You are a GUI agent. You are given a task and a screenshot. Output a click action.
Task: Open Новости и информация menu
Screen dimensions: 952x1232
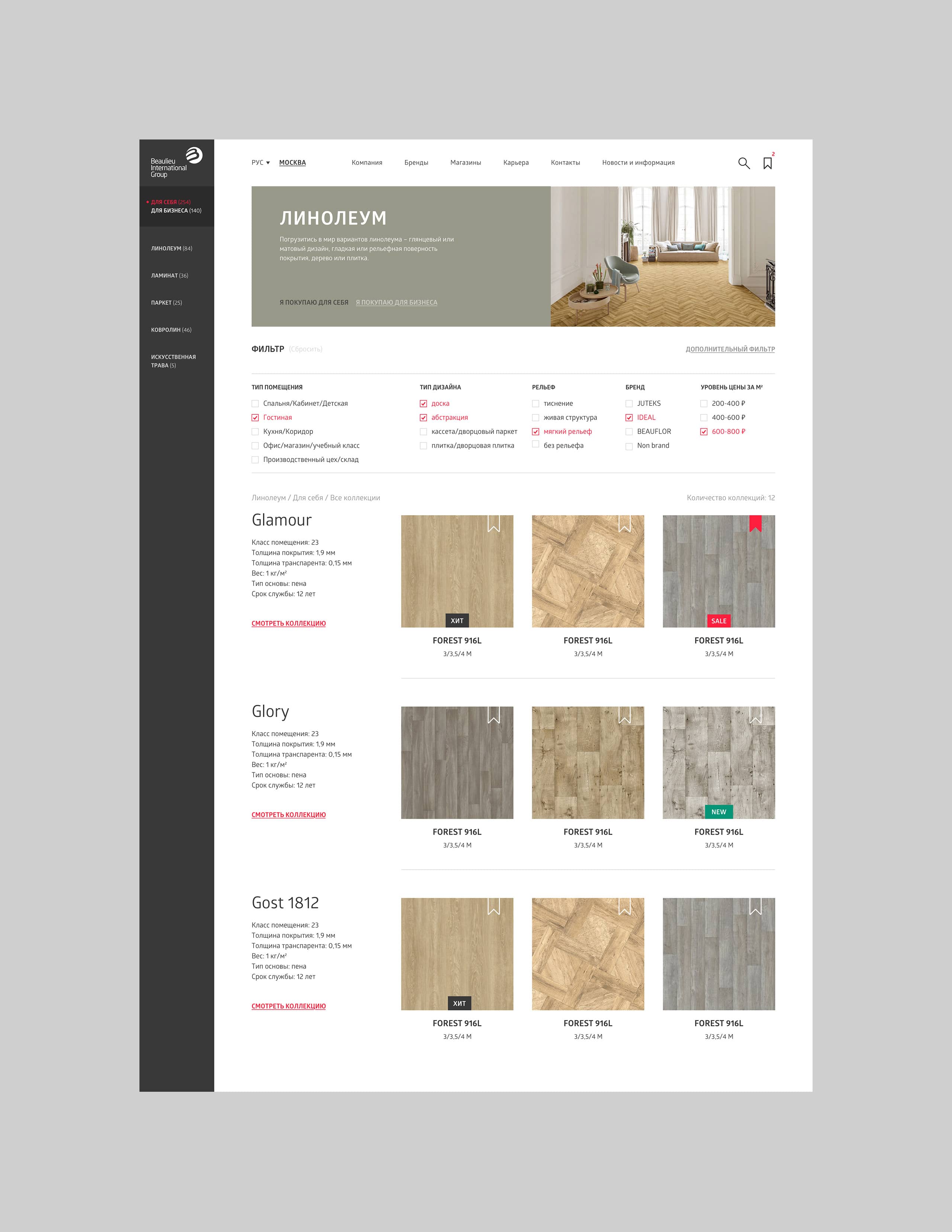click(x=639, y=163)
